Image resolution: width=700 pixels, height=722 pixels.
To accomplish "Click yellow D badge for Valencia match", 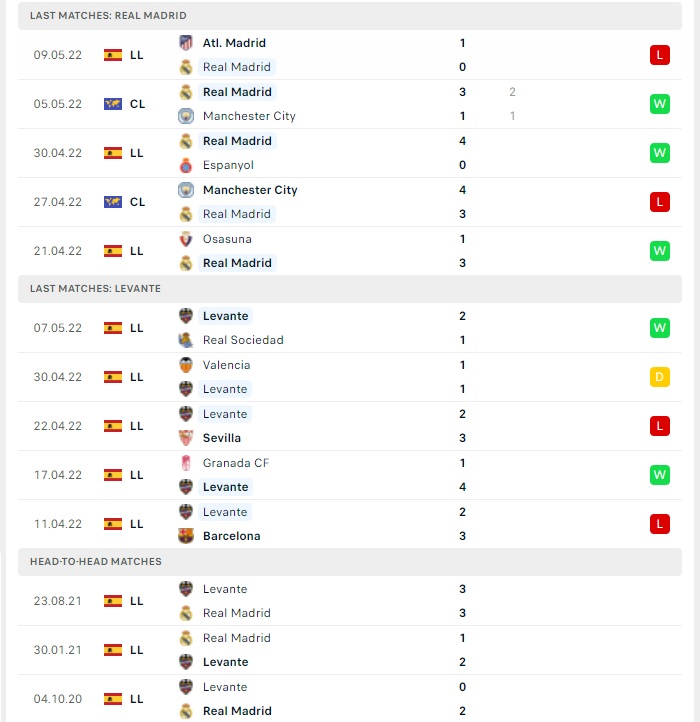I will (659, 377).
